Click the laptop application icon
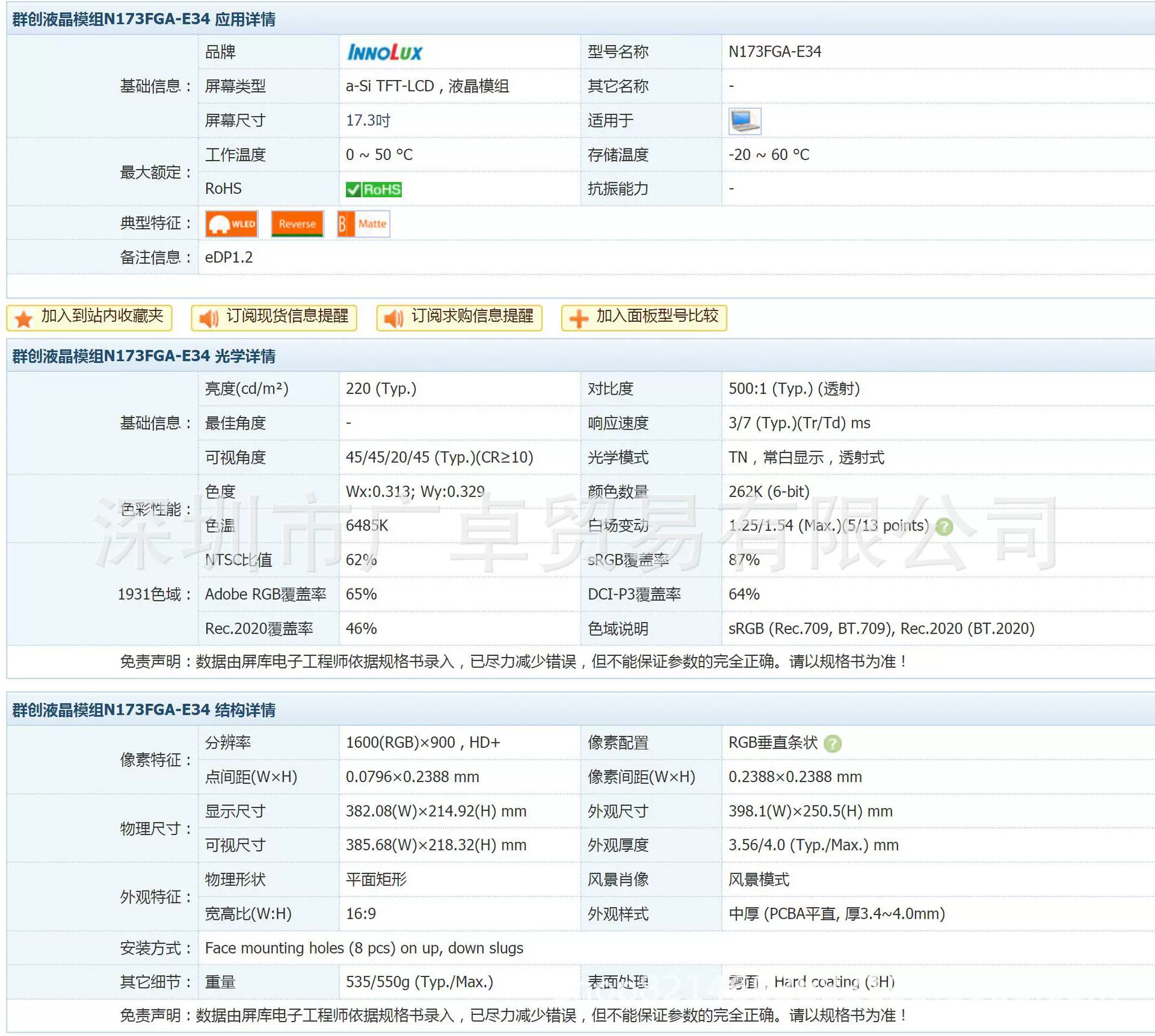Image resolution: width=1155 pixels, height=1036 pixels. click(745, 121)
